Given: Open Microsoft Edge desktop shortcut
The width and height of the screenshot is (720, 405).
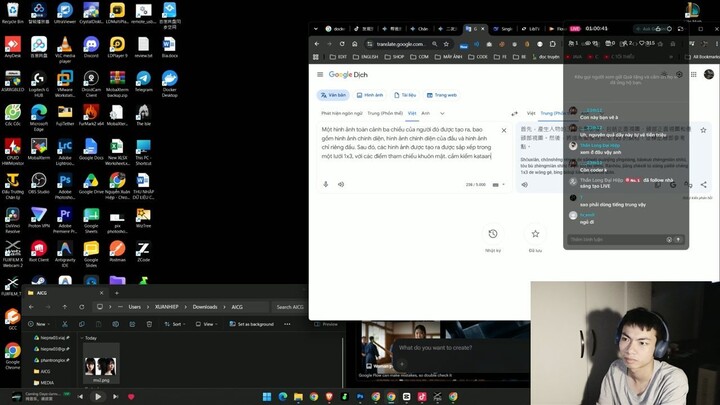Looking at the screenshot, I should pyautogui.click(x=39, y=117).
